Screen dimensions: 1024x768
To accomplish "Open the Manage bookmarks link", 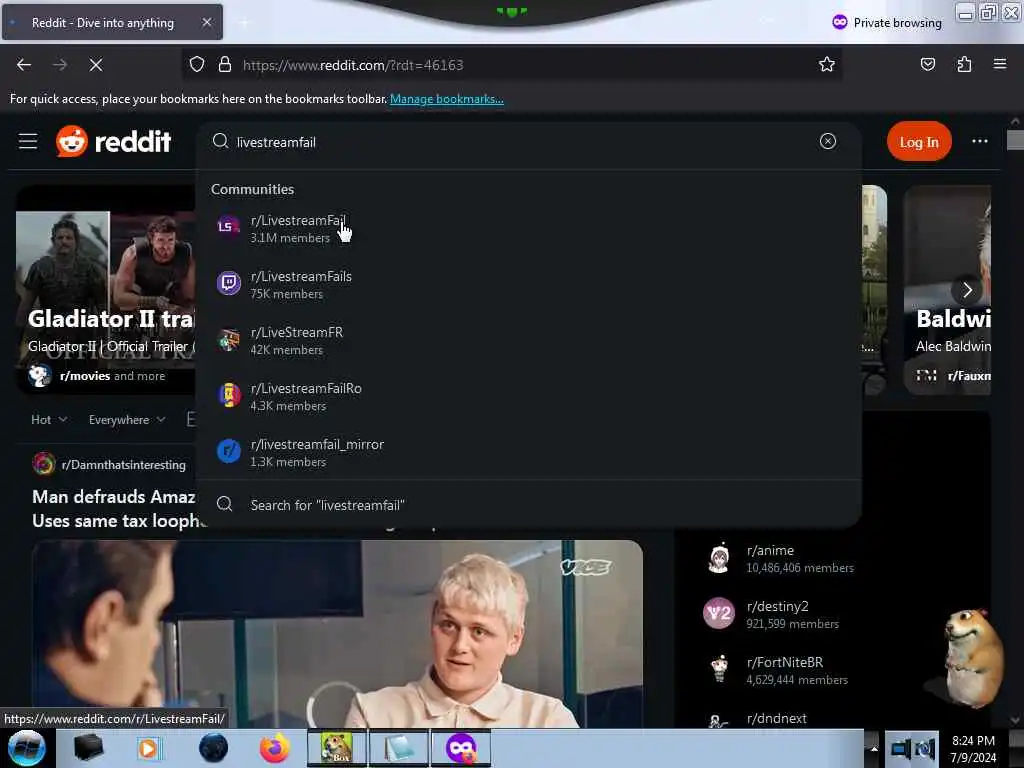I will tap(447, 99).
